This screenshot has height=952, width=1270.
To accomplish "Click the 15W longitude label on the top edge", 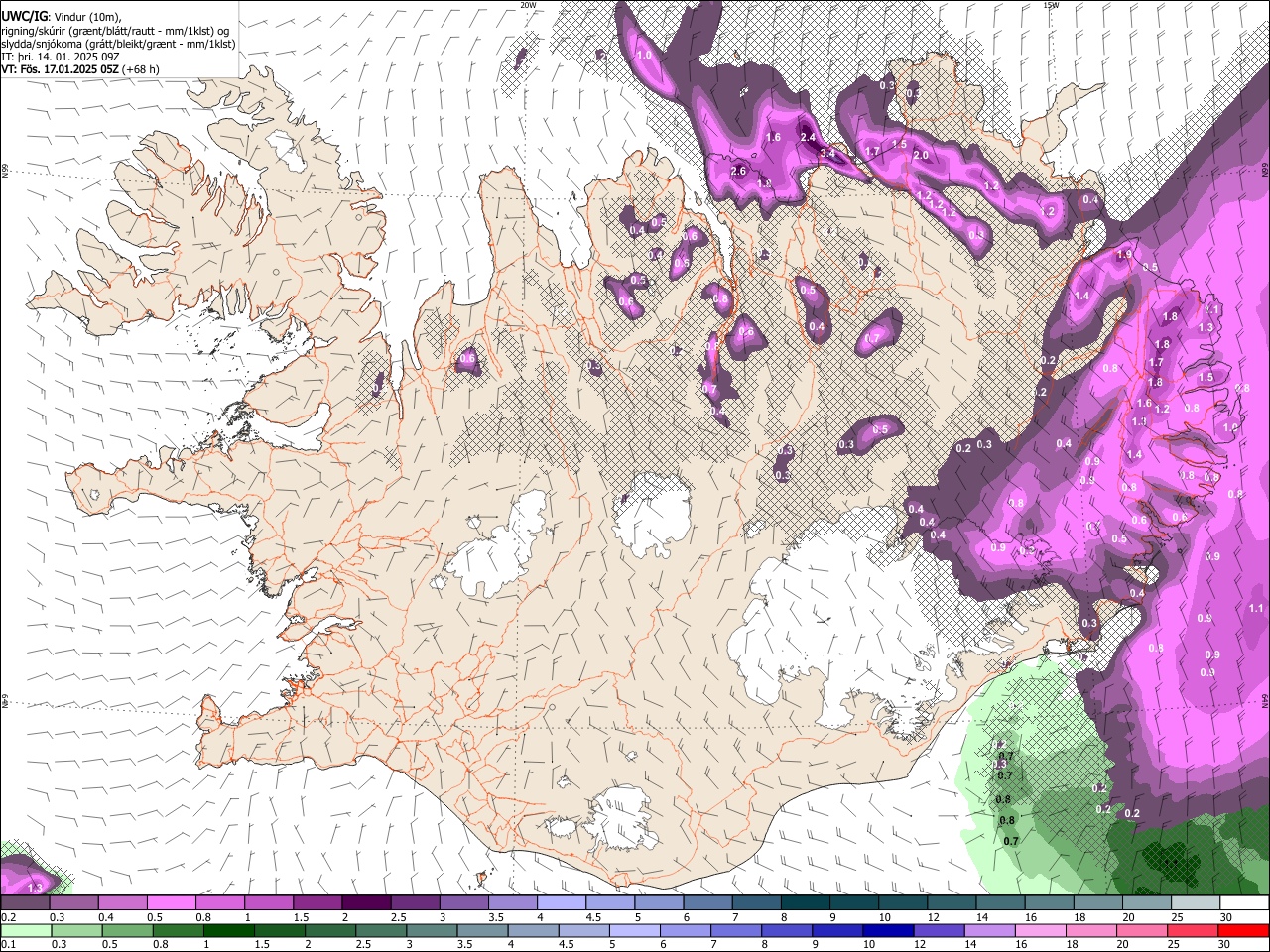I will tap(1051, 5).
